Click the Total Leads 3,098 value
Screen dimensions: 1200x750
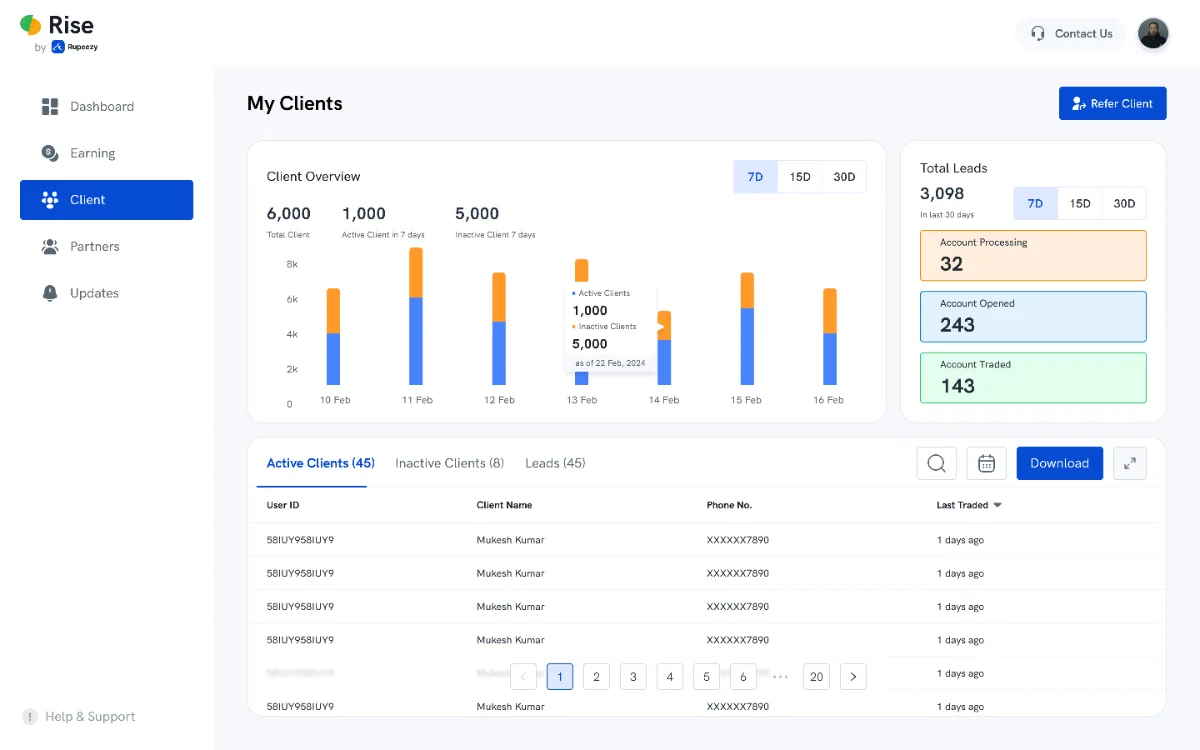tap(942, 194)
